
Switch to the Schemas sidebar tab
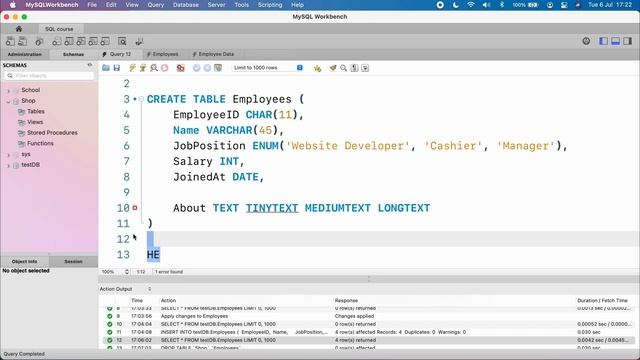point(73,54)
